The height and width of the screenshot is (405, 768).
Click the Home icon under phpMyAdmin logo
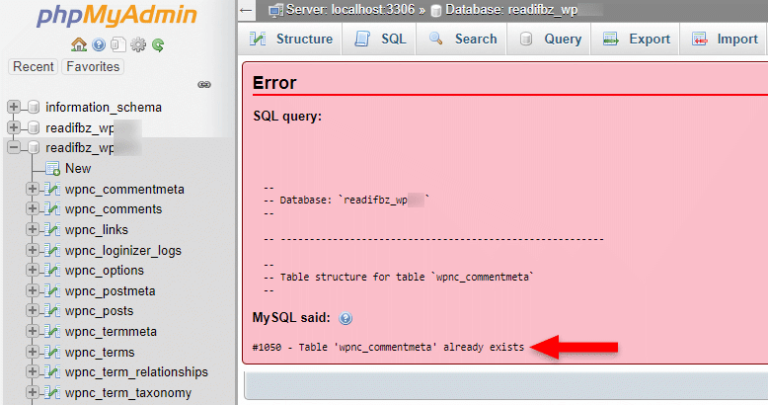[78, 45]
